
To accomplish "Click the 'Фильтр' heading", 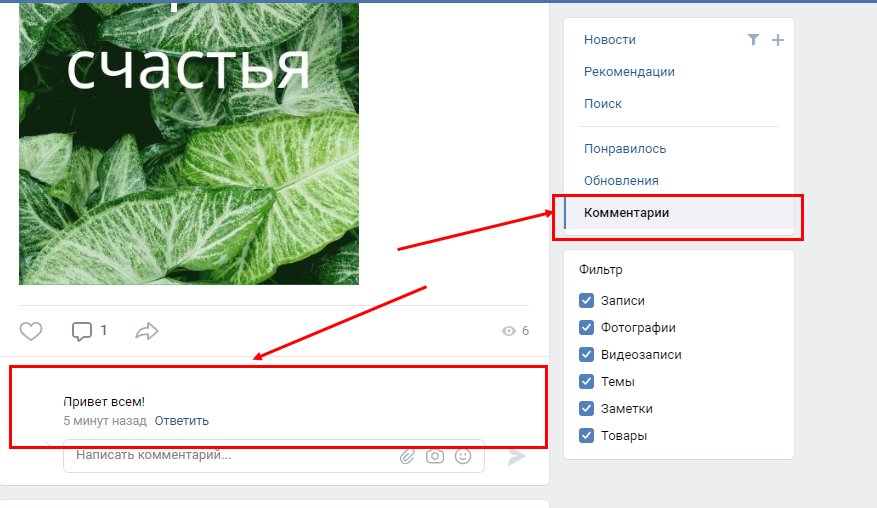I will pos(600,270).
